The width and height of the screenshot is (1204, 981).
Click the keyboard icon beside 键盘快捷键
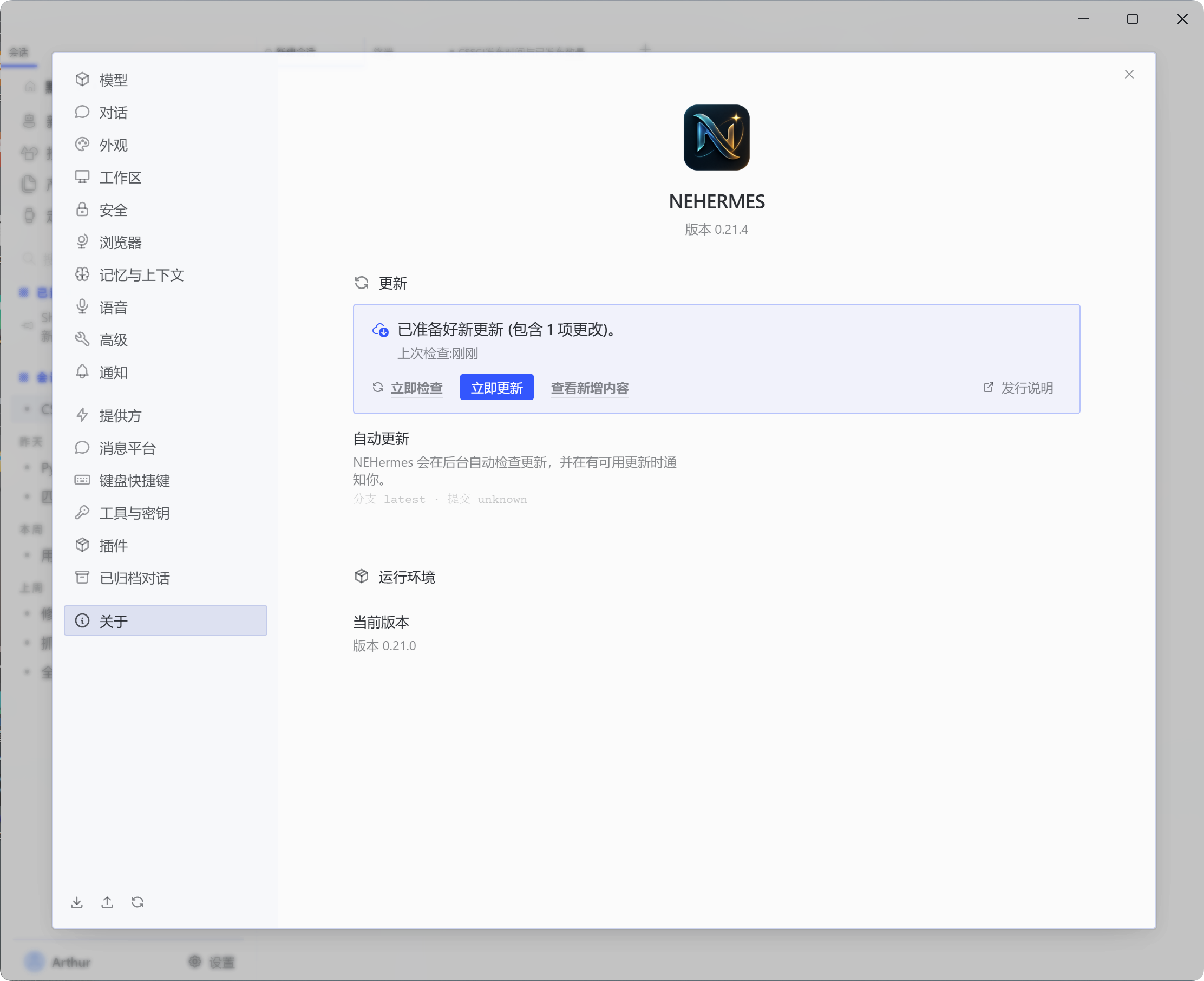point(82,480)
